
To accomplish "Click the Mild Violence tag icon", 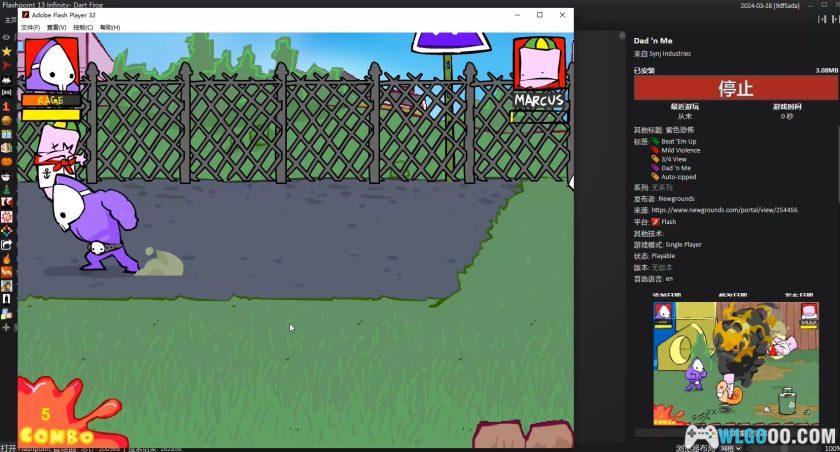I will [x=656, y=150].
